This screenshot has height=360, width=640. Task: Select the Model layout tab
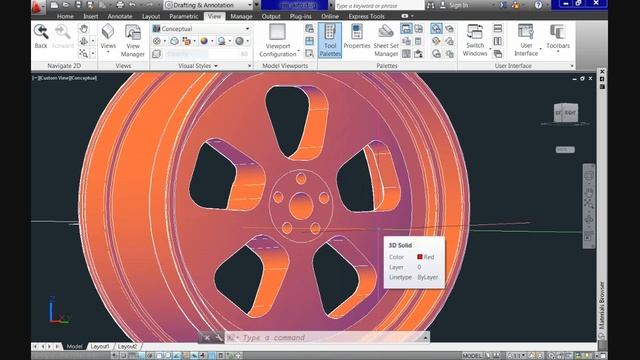point(74,346)
